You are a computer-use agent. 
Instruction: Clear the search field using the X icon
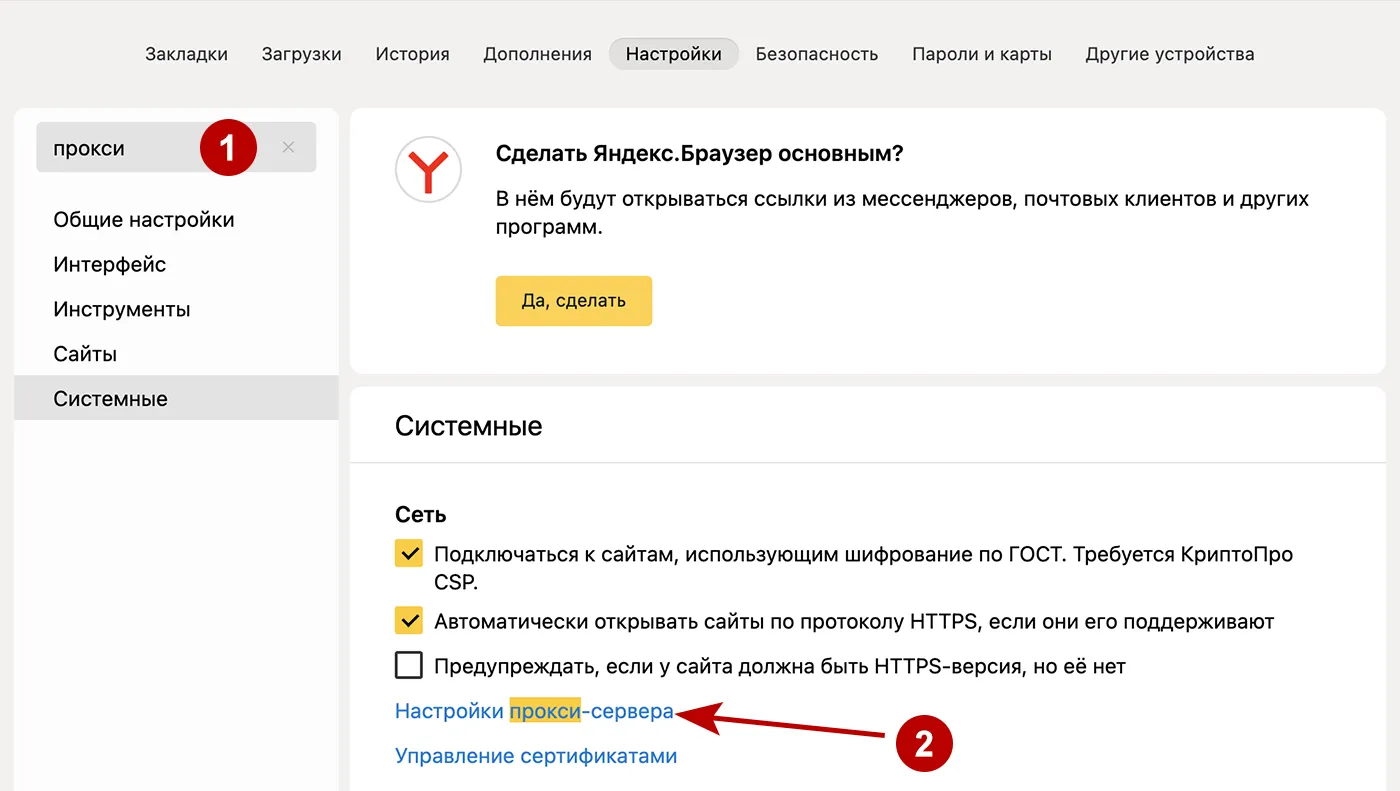click(288, 146)
